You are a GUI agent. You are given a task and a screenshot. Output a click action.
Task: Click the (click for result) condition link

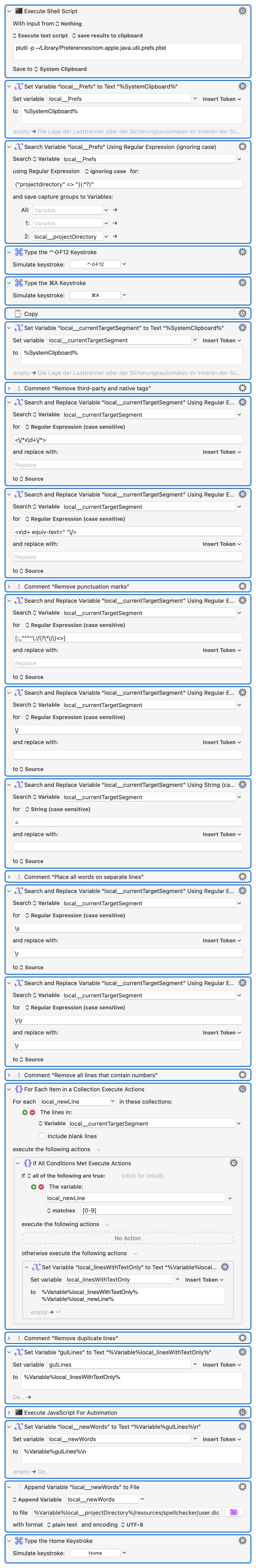[x=142, y=1175]
